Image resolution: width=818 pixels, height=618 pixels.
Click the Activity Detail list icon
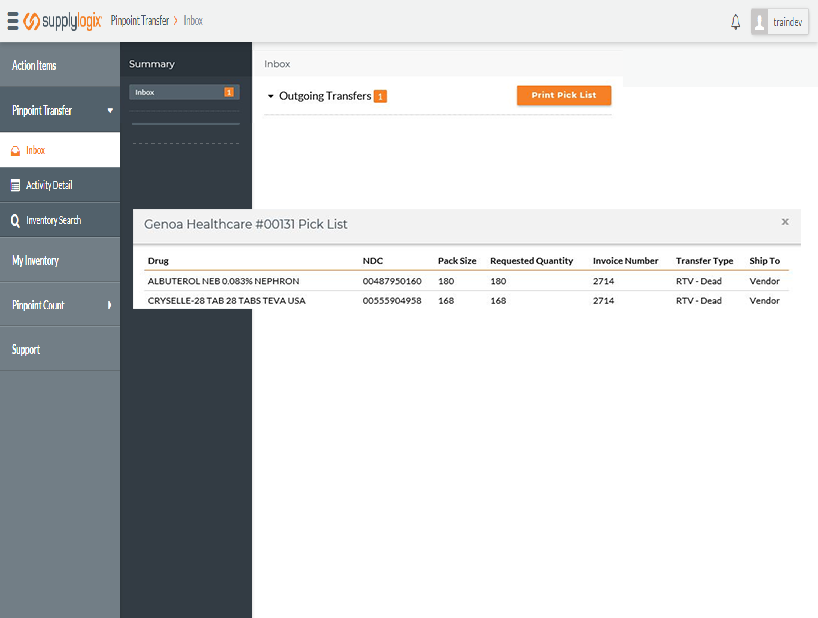(x=15, y=185)
